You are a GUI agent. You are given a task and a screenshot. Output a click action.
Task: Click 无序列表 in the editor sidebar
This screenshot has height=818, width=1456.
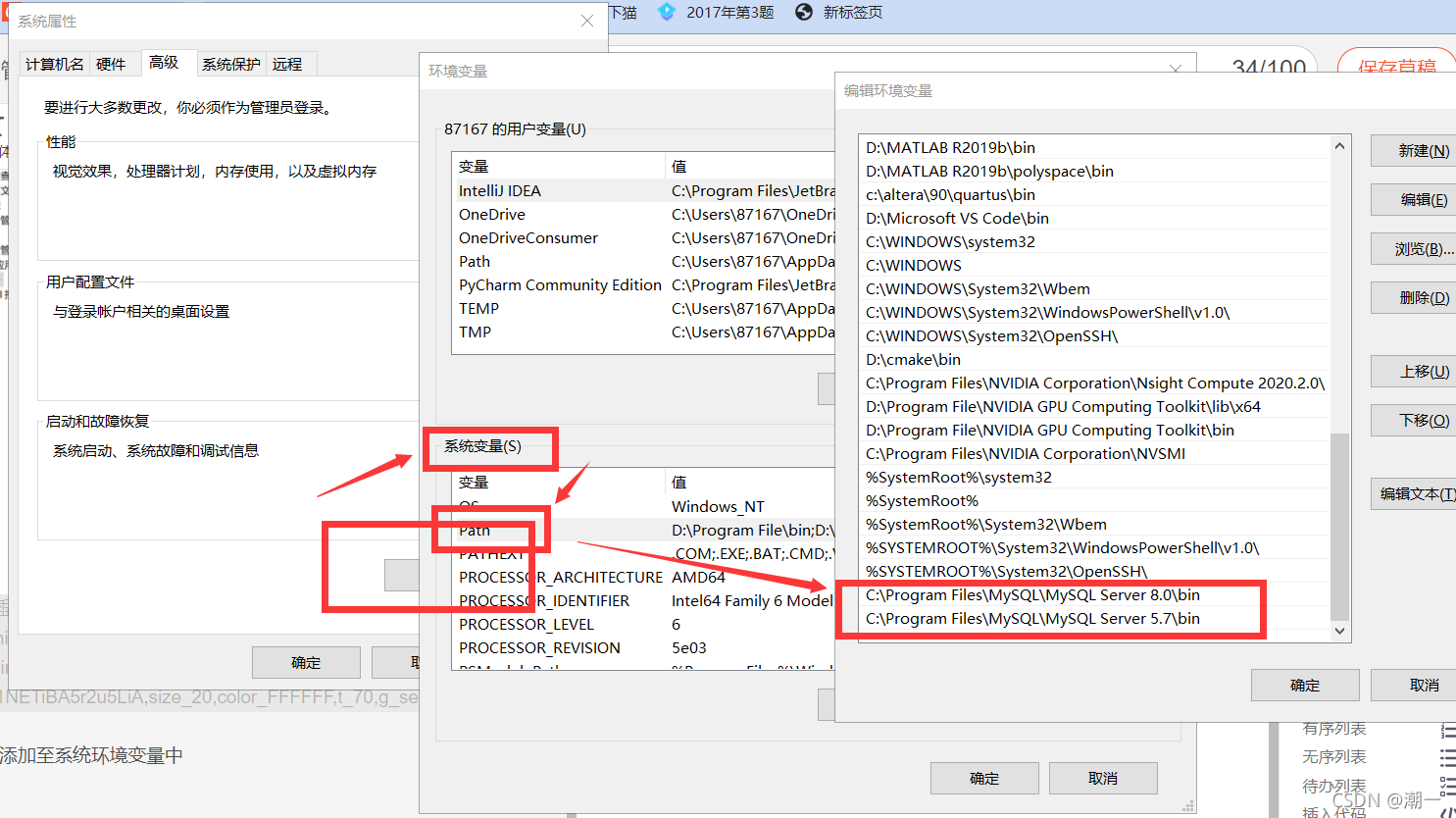(1333, 757)
